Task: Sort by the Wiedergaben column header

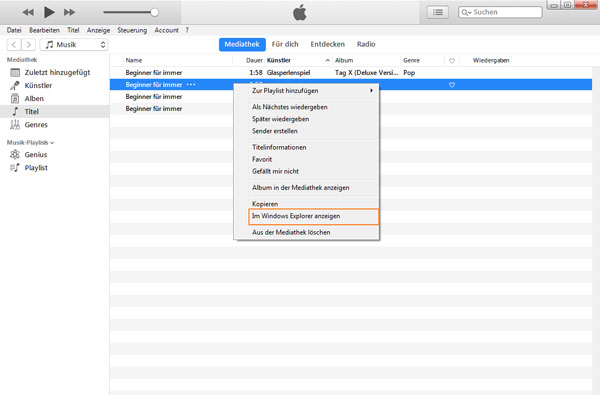Action: point(491,60)
